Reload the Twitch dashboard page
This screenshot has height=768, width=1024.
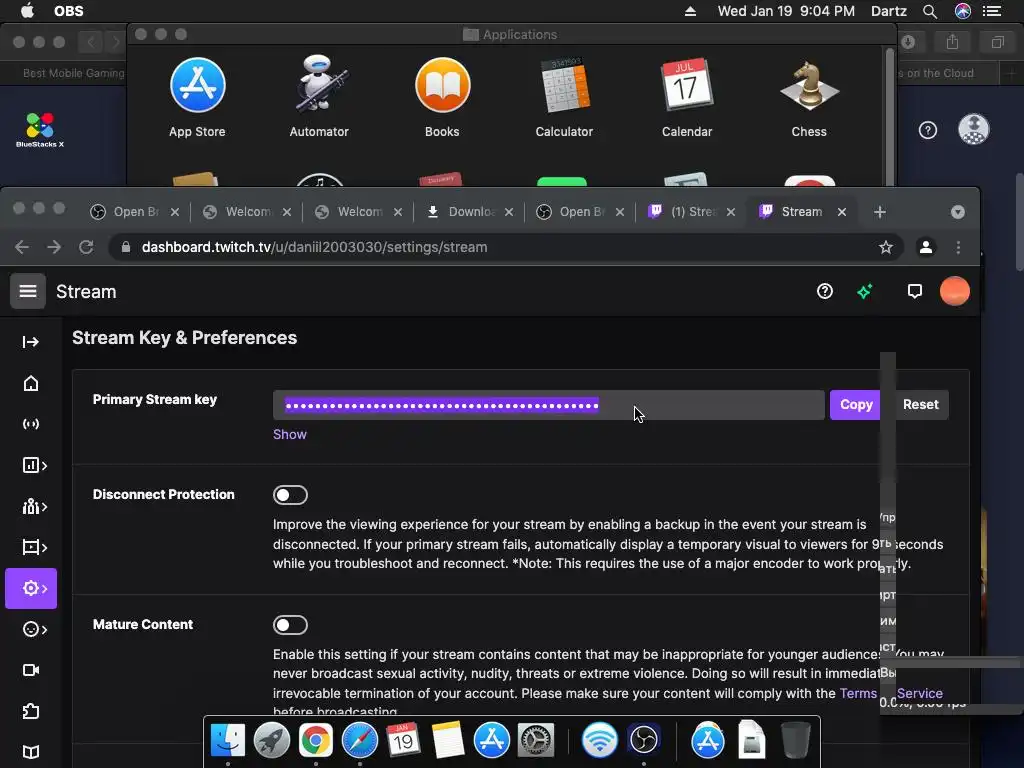(x=86, y=247)
